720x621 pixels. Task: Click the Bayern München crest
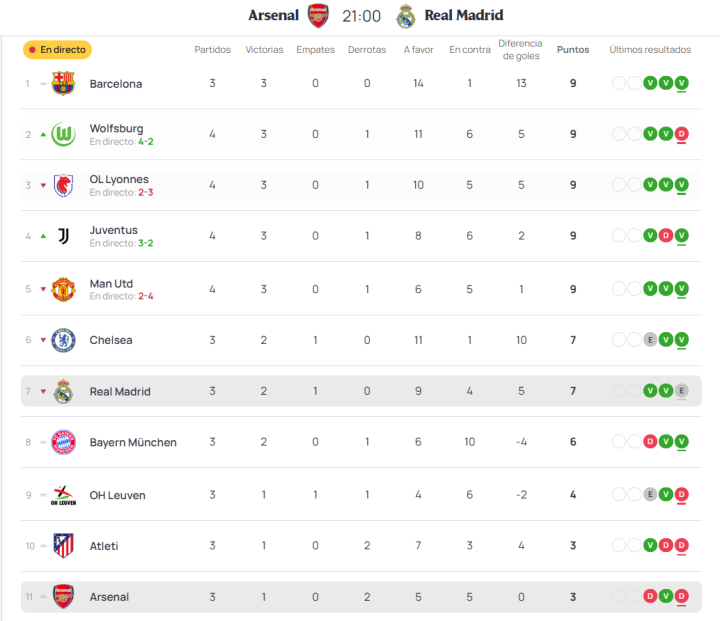[63, 442]
